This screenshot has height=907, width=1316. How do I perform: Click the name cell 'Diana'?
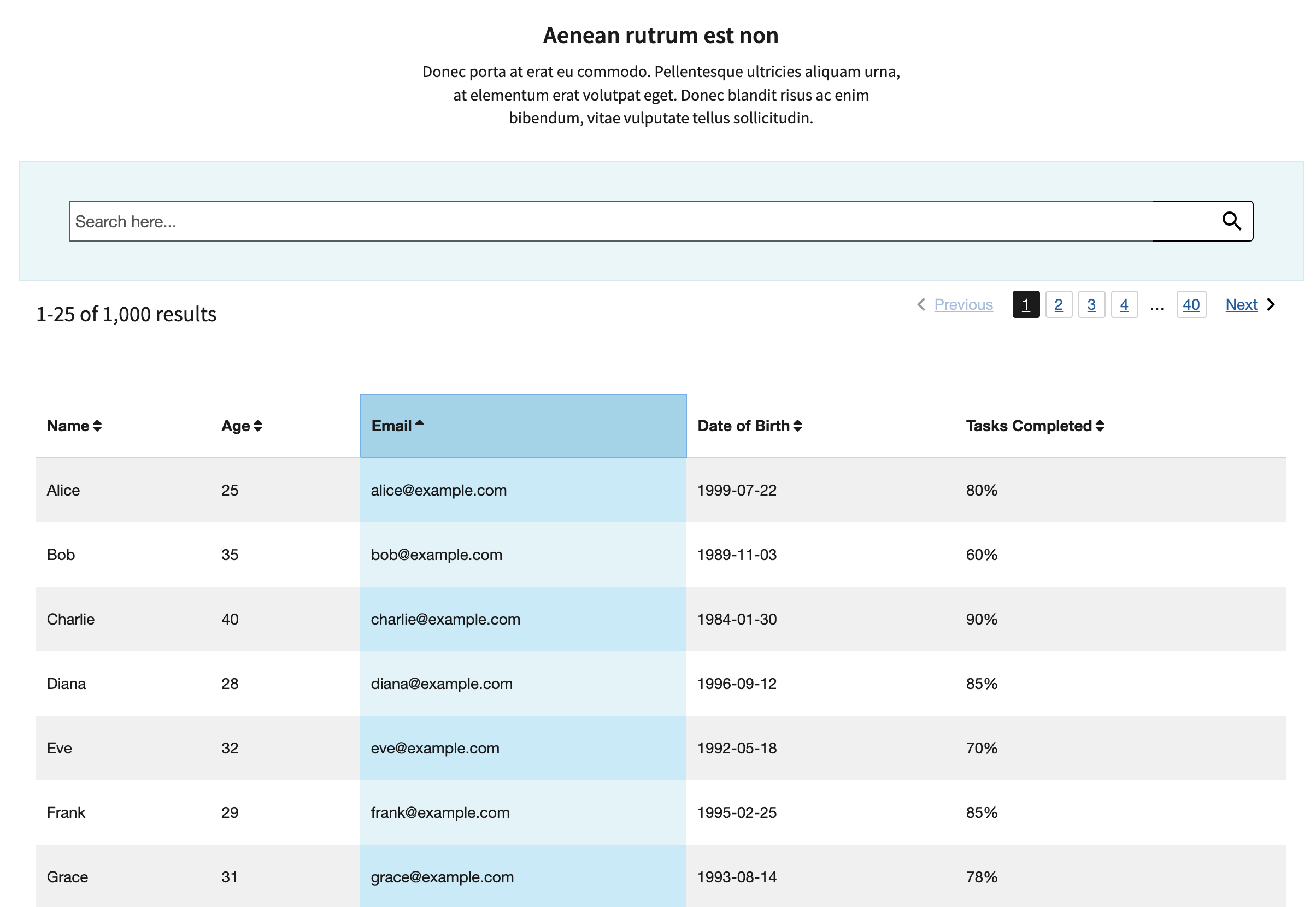(66, 683)
